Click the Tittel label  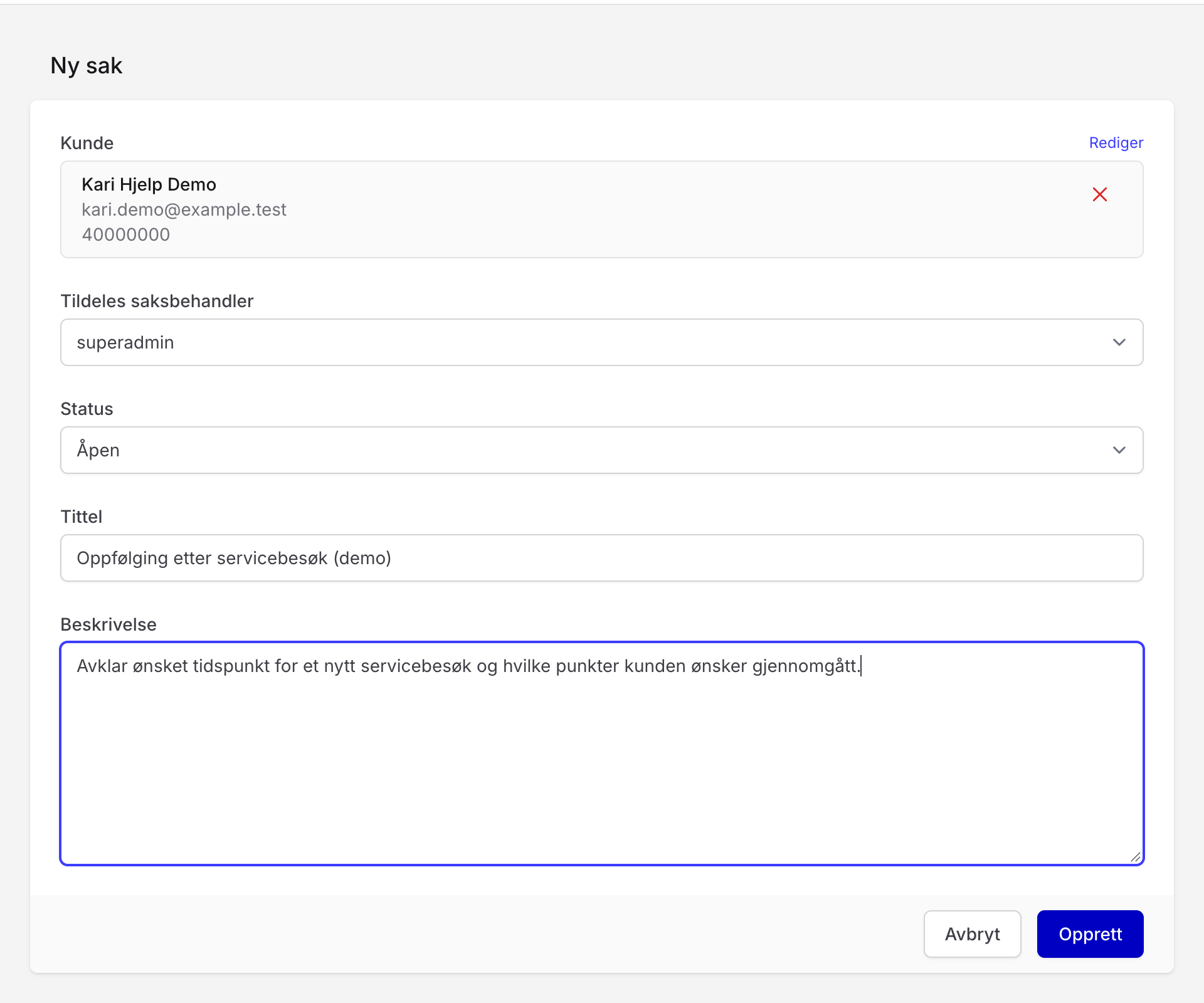click(82, 517)
